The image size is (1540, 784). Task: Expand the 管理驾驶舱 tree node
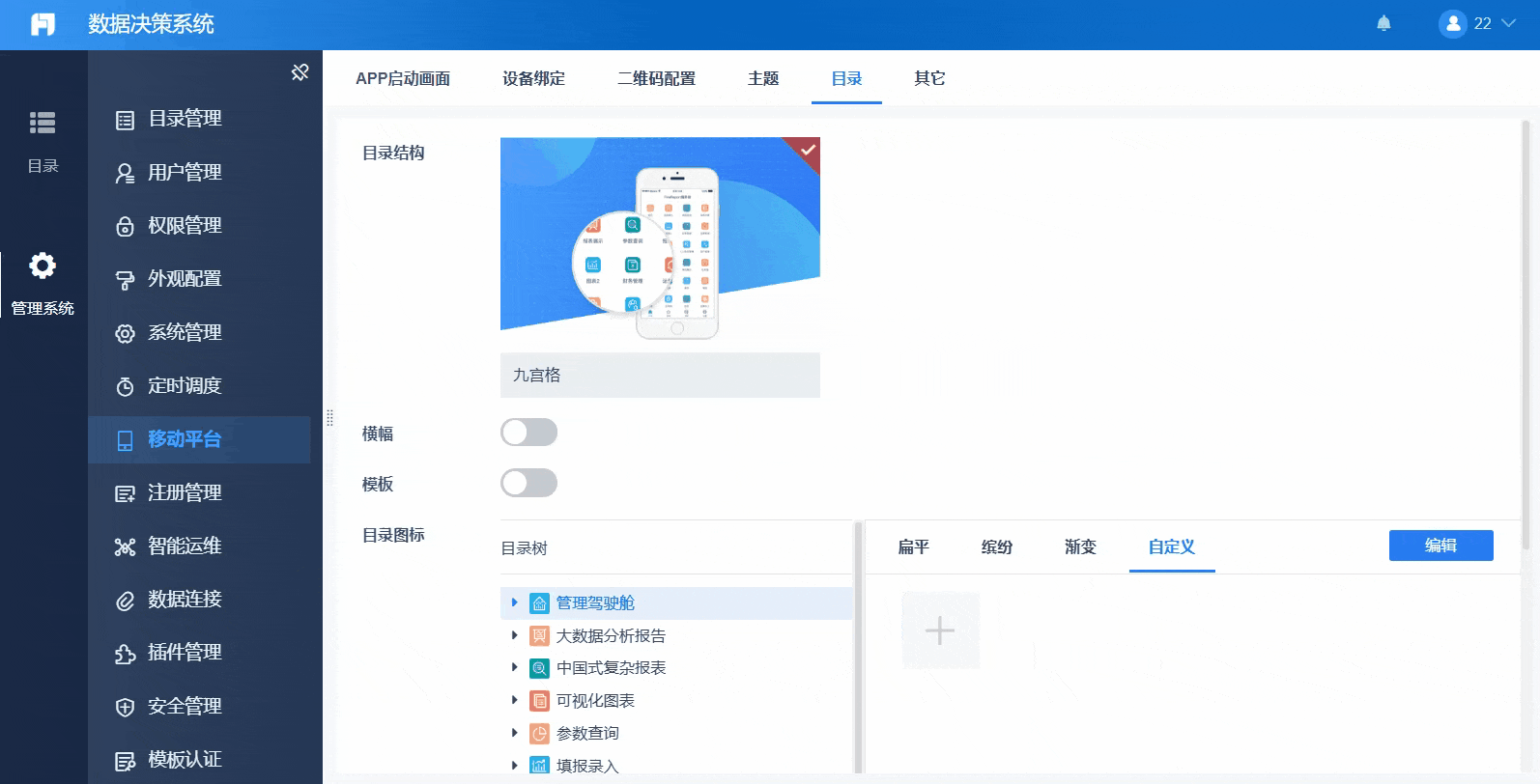[514, 602]
